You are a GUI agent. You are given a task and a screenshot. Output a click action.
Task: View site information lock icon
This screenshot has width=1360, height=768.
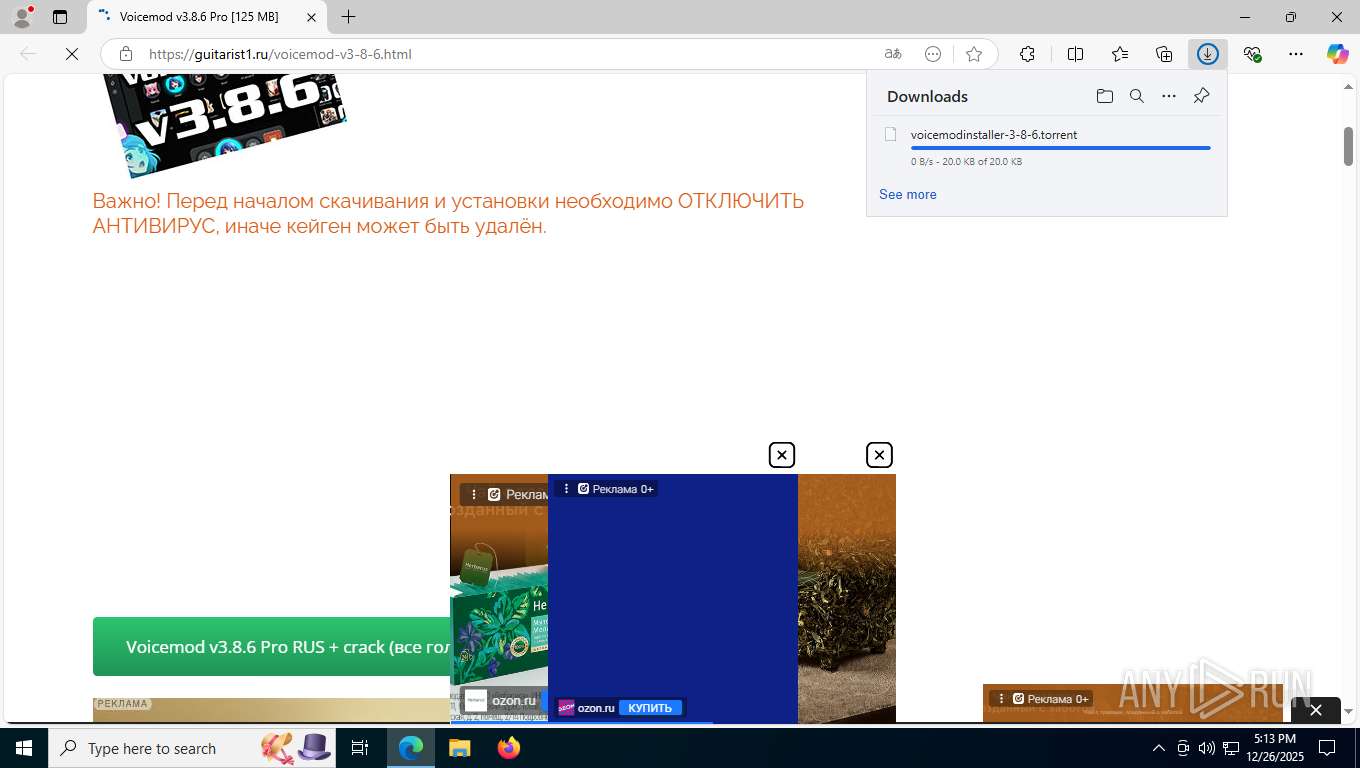[126, 54]
